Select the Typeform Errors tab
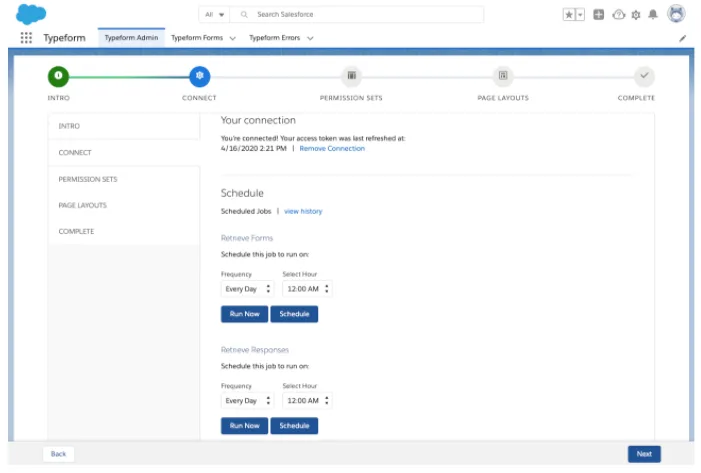Image resolution: width=701 pixels, height=473 pixels. pyautogui.click(x=274, y=38)
